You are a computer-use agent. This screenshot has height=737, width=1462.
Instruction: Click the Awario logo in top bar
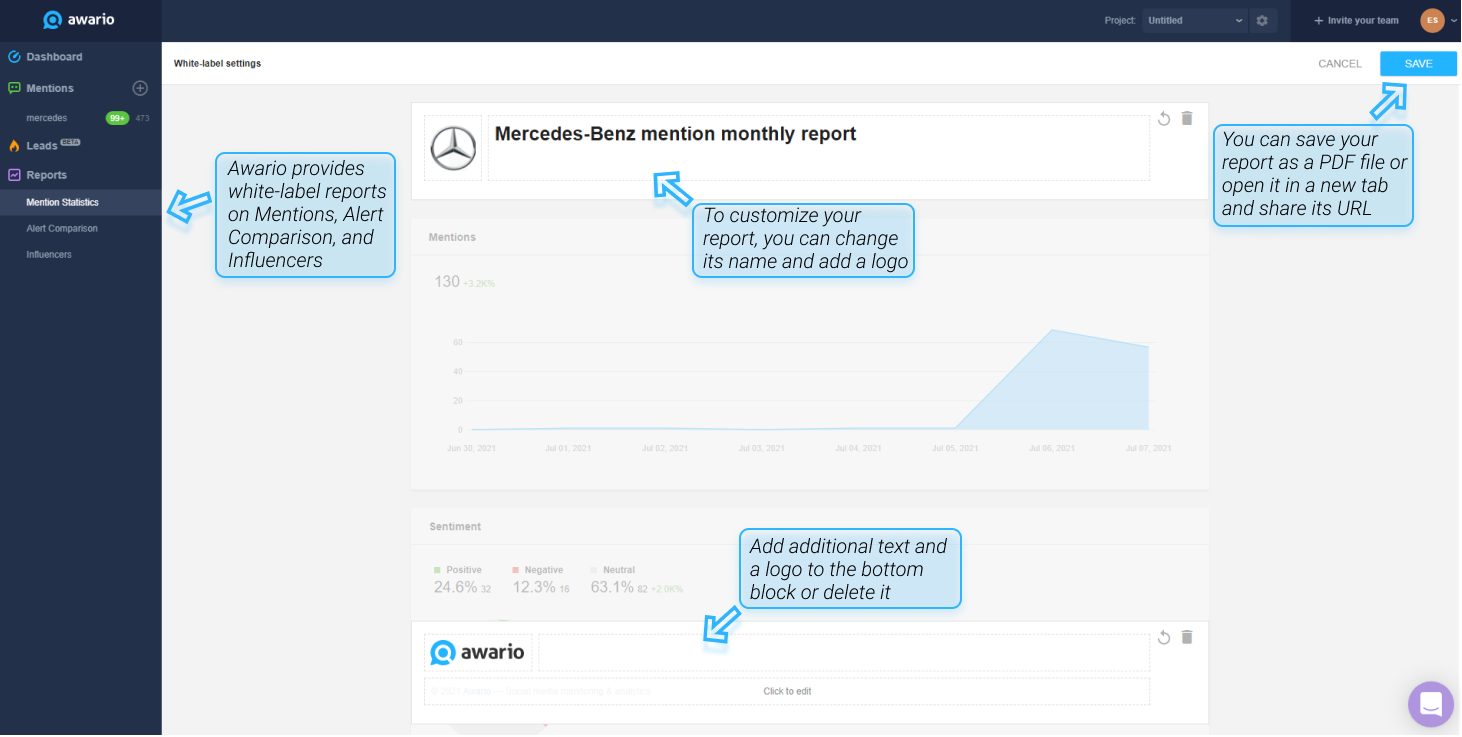coord(80,20)
